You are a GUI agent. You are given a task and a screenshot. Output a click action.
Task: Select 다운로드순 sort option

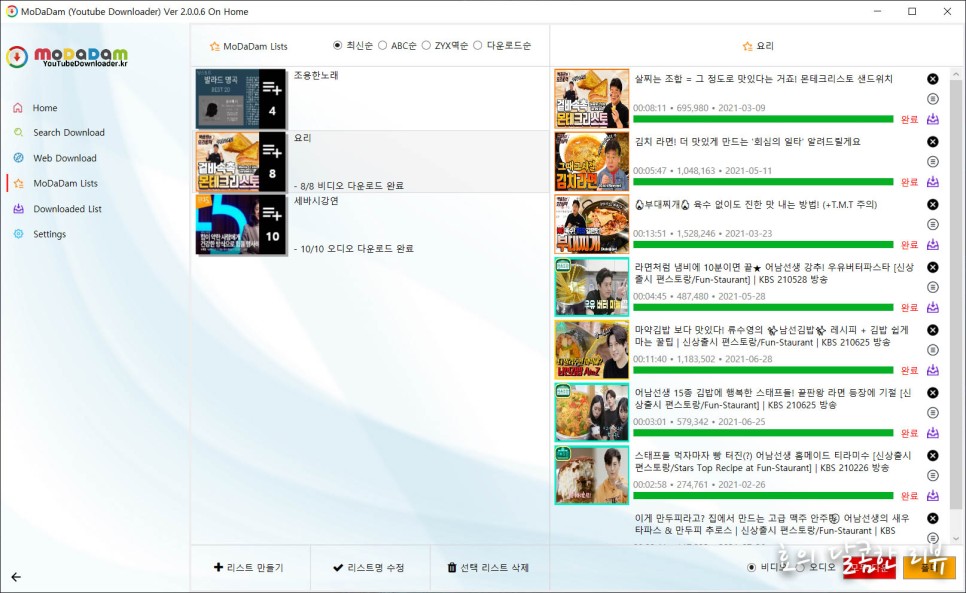click(502, 46)
